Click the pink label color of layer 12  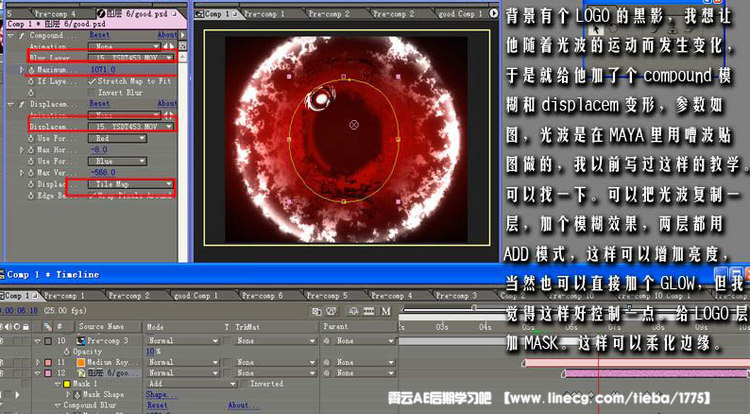48,373
